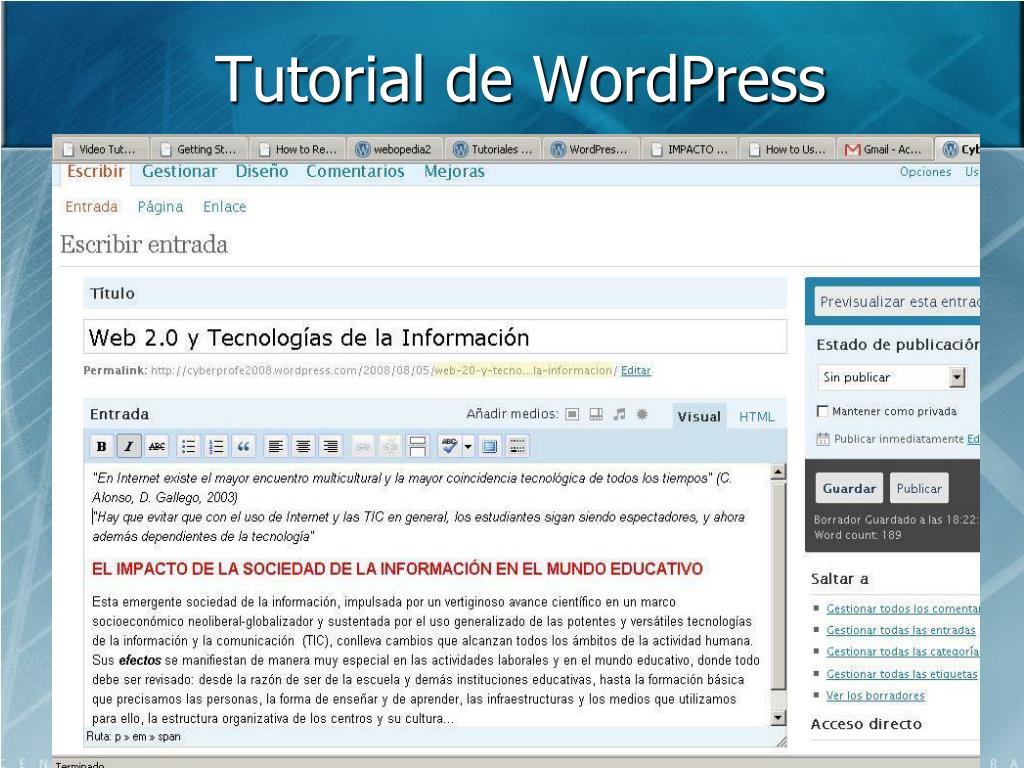Screen dimensions: 1024x768
Task: Check Mantener como privada
Action: [823, 411]
